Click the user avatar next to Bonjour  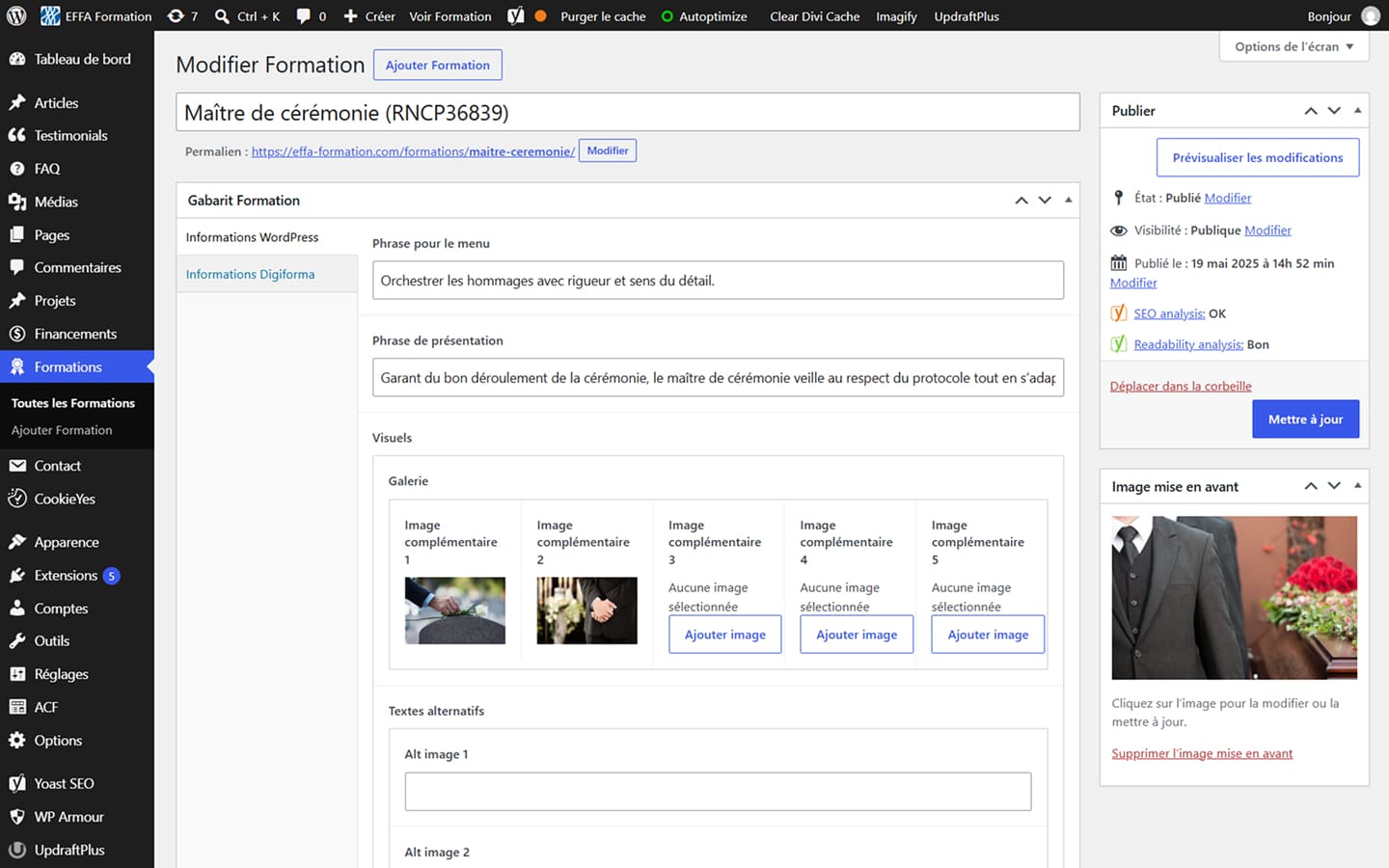point(1370,16)
